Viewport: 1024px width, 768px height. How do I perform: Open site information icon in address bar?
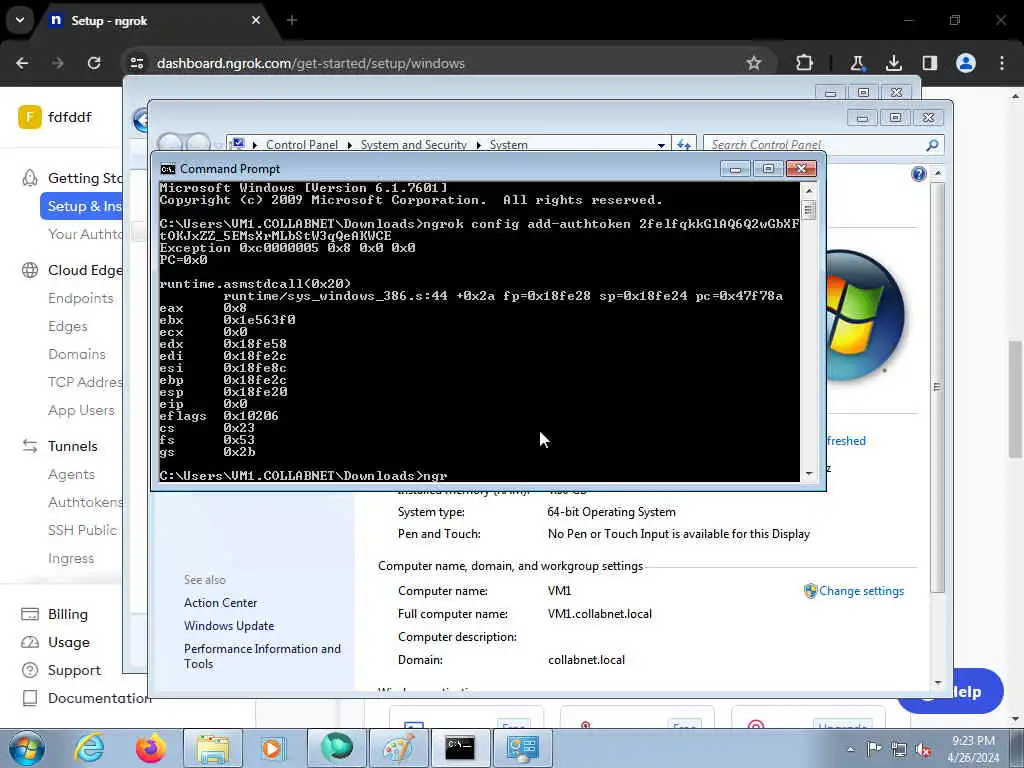point(137,63)
